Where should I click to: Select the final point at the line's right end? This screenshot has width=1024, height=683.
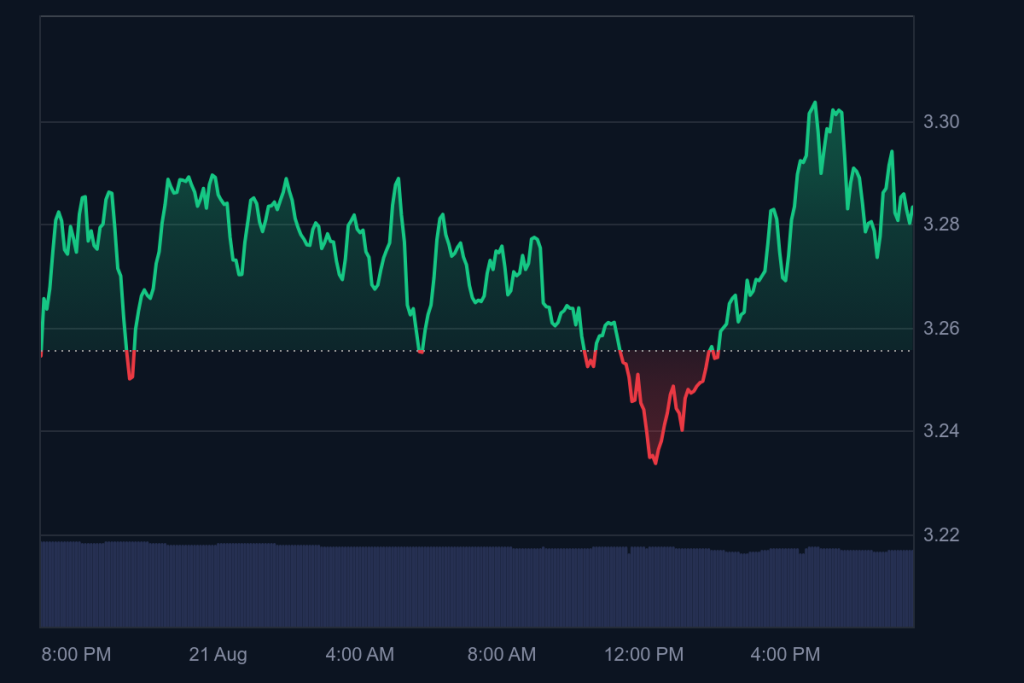[912, 207]
